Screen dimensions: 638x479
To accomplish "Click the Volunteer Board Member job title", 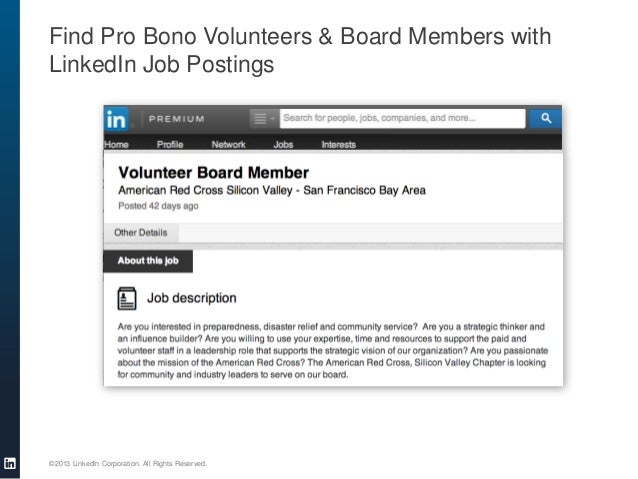I will tap(214, 173).
